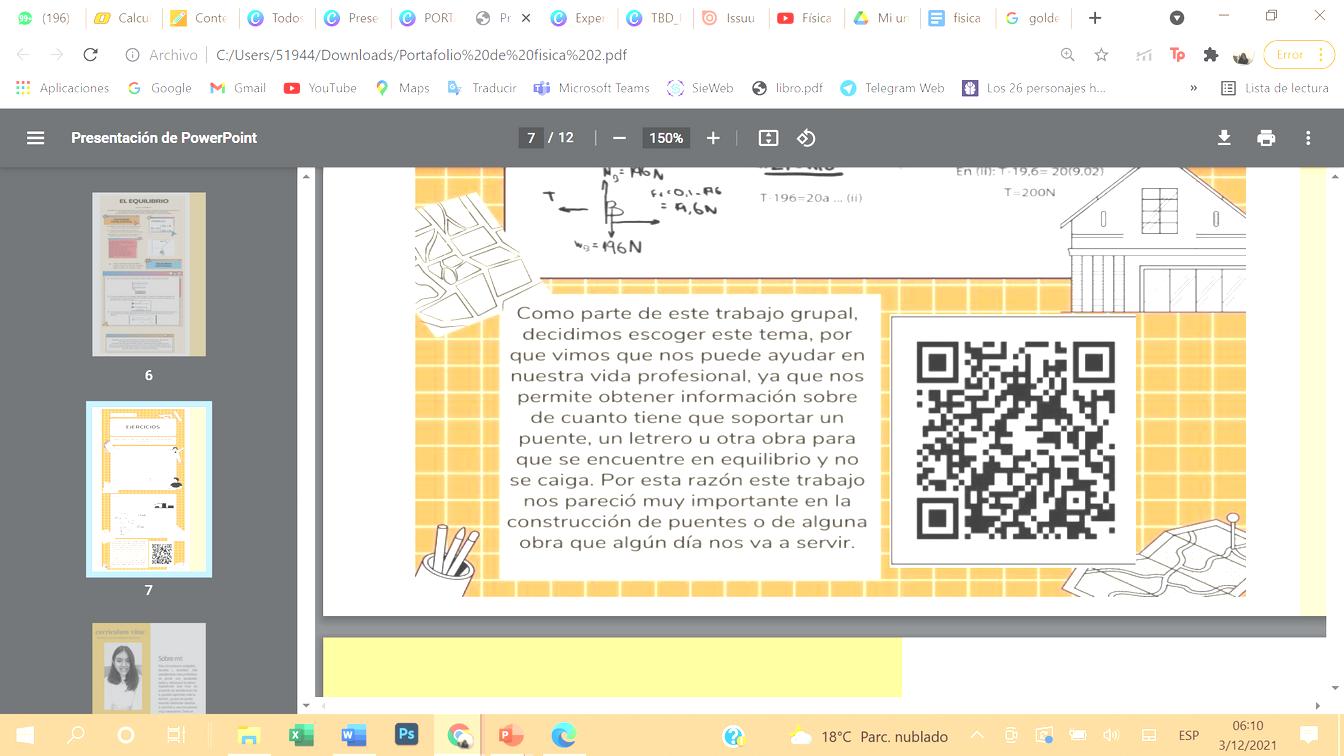Click the scroll up arrow of the page scrollbar

click(x=1335, y=176)
